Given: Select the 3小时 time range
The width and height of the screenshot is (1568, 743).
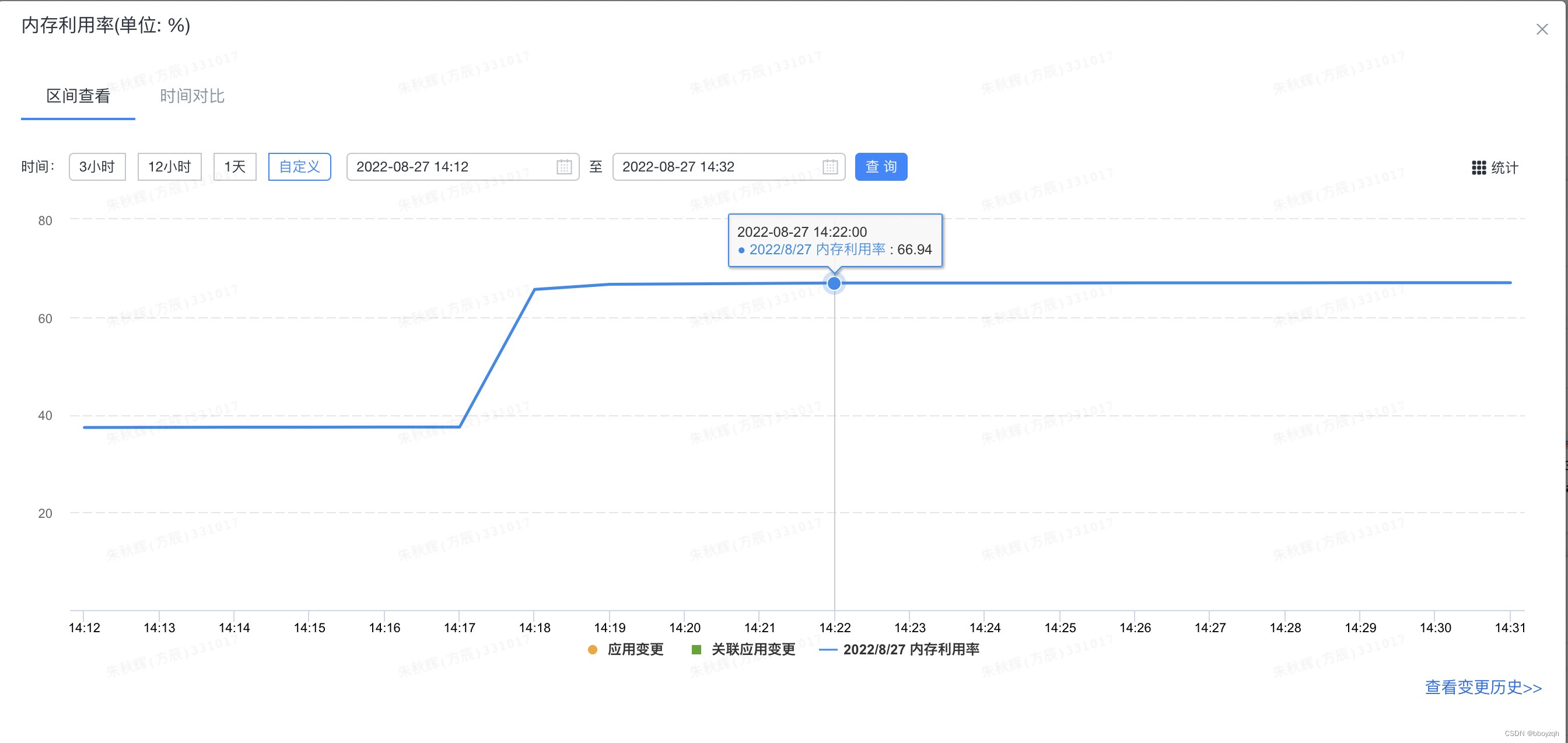Looking at the screenshot, I should tap(97, 167).
